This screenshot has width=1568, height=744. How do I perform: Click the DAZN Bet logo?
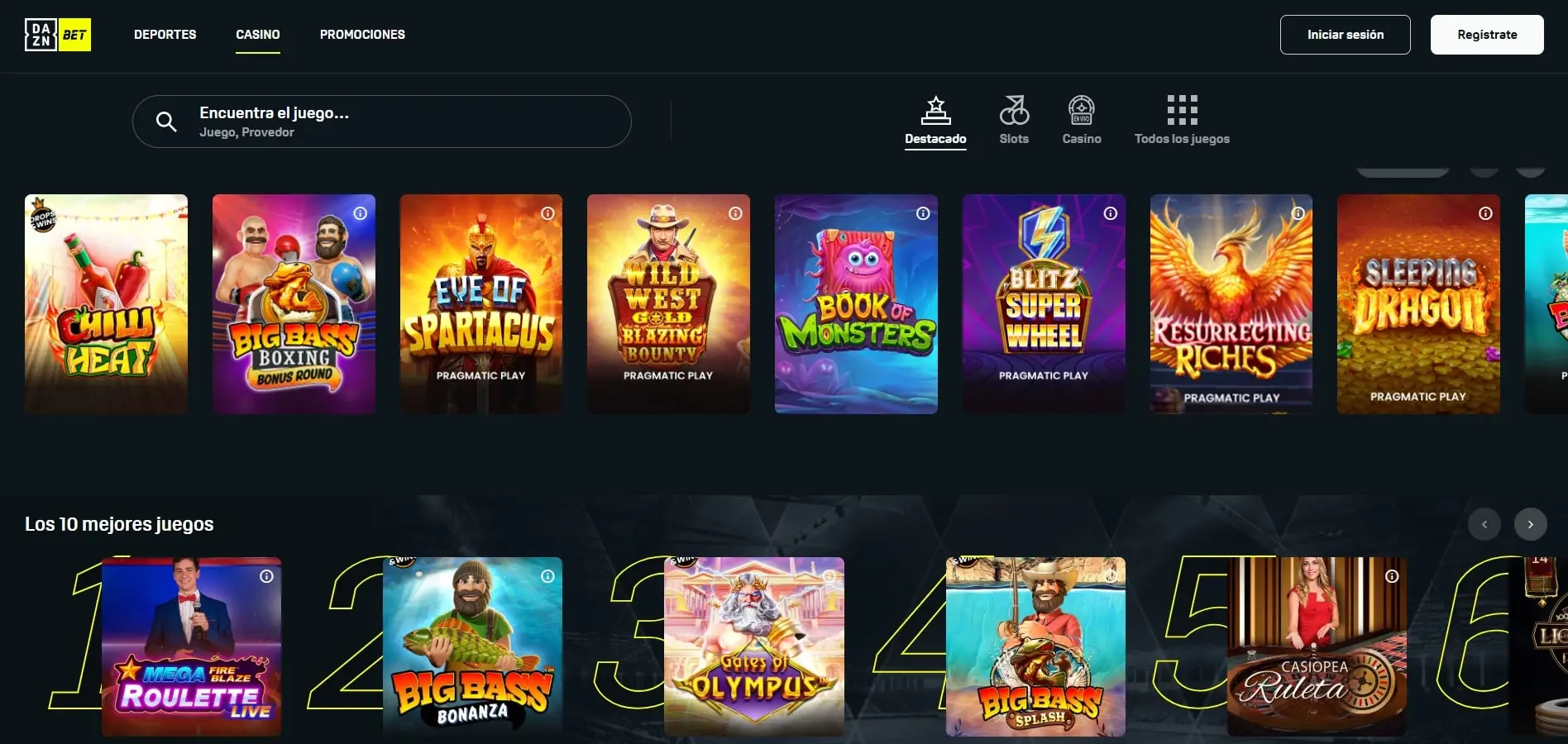point(58,35)
